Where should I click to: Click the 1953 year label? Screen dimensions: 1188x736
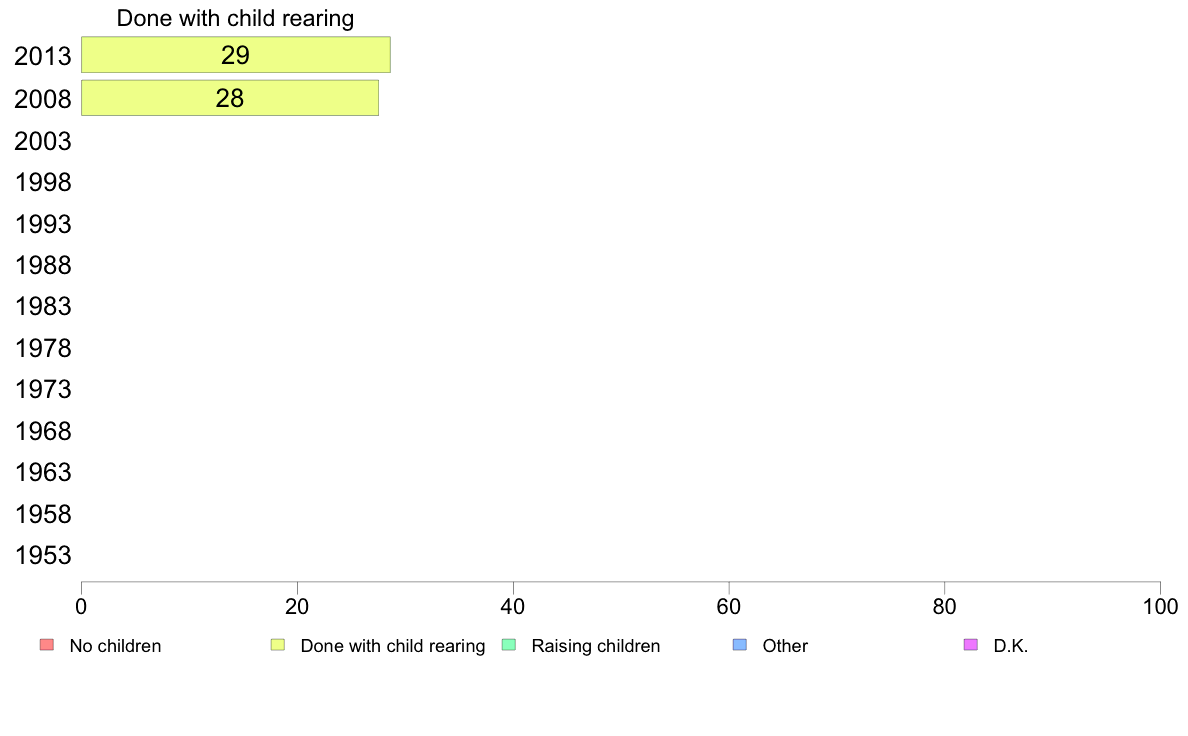pos(42,556)
